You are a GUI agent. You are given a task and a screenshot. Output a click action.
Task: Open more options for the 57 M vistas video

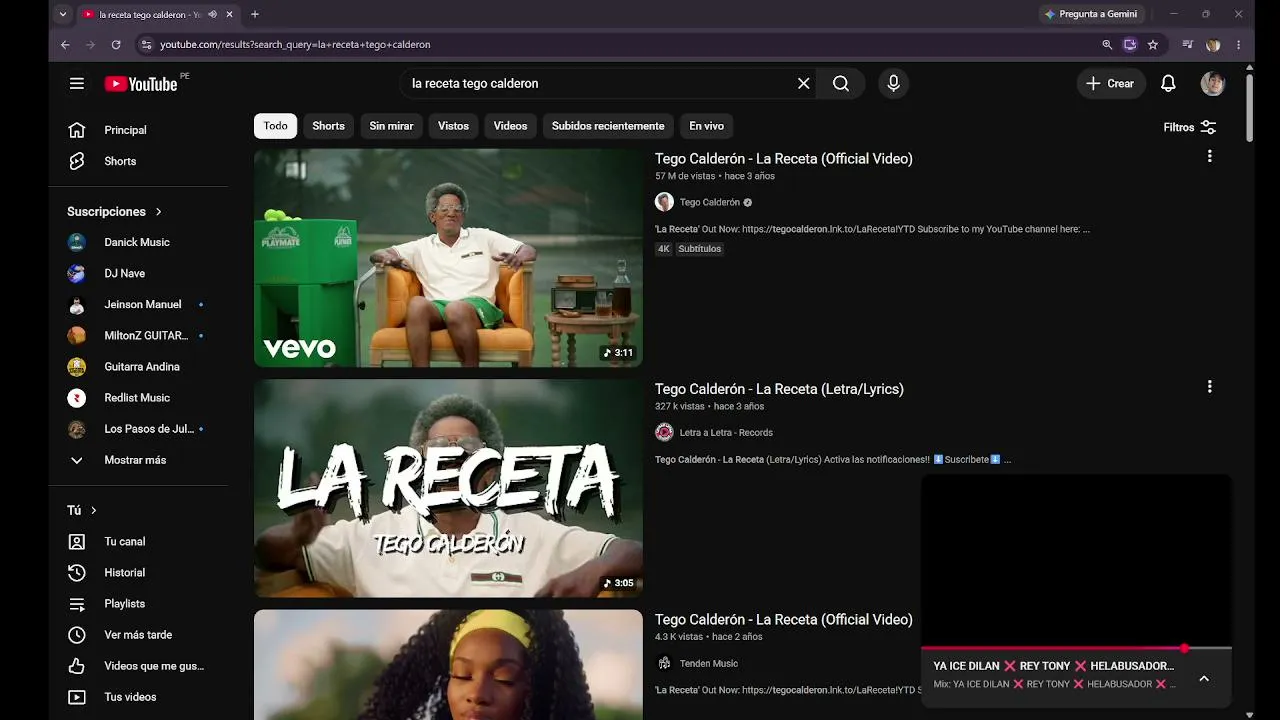coord(1209,157)
